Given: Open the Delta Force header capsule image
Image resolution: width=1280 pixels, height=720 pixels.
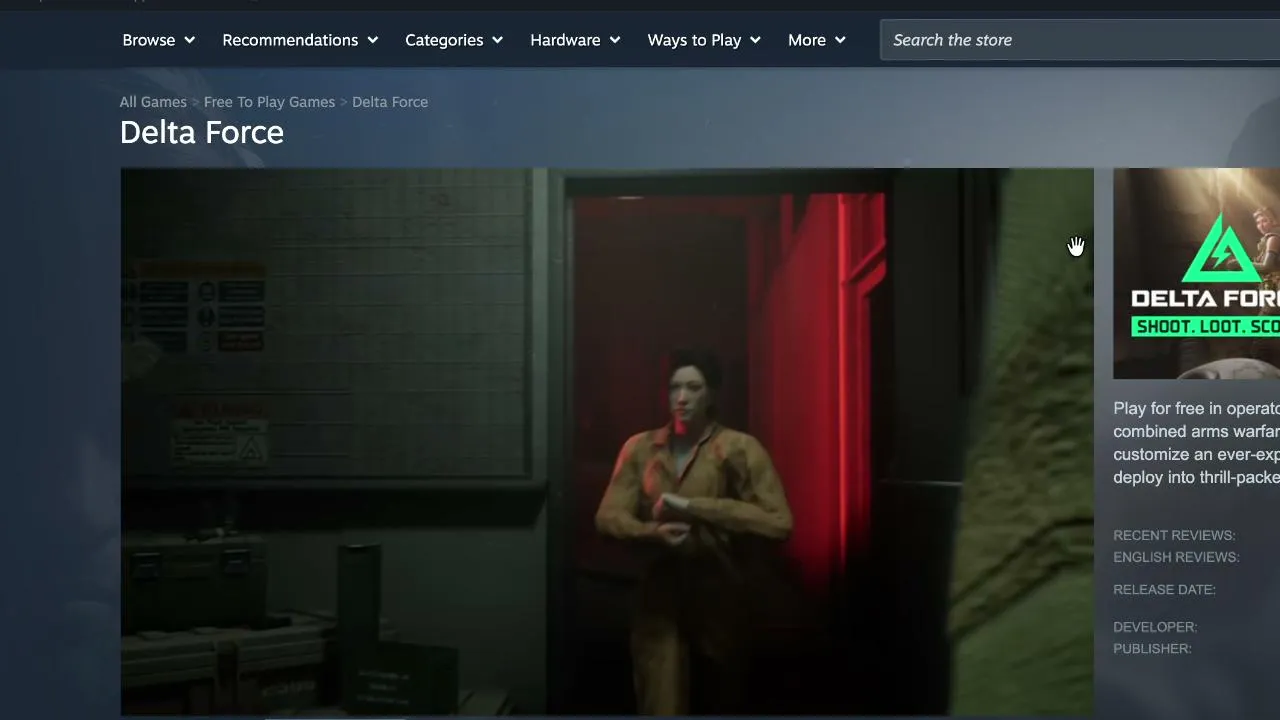Looking at the screenshot, I should click(1196, 274).
